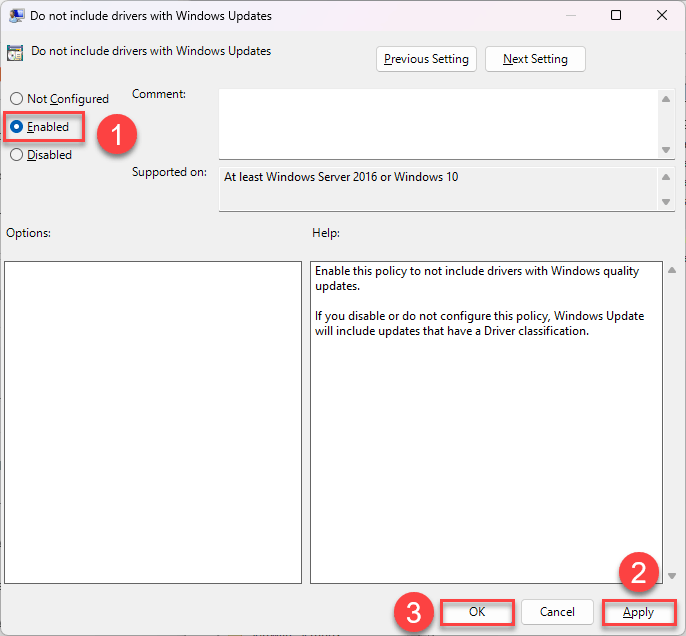Confirm with the OK button
The width and height of the screenshot is (686, 636).
477,612
